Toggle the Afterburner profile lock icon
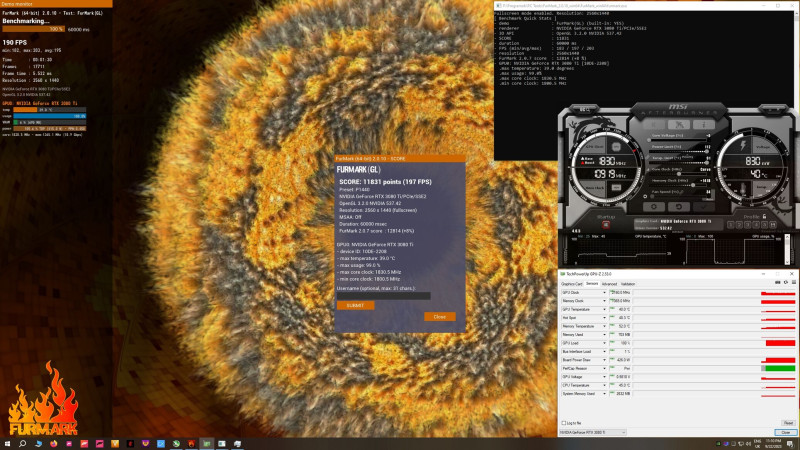The height and width of the screenshot is (450, 800). [764, 216]
